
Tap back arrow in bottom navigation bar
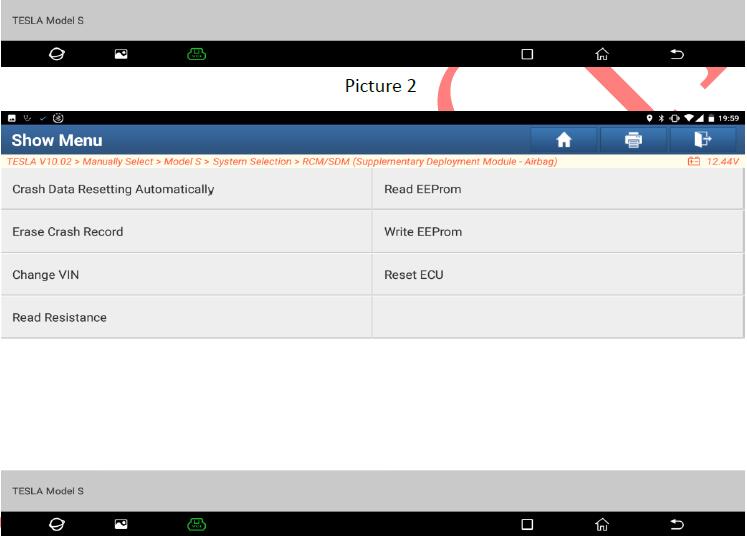(677, 524)
